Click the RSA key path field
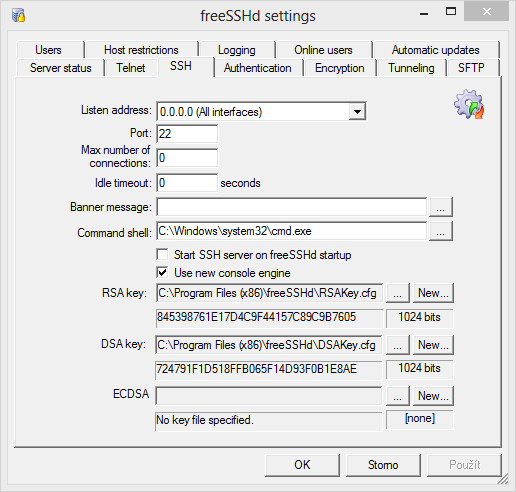This screenshot has height=492, width=516. tap(269, 293)
